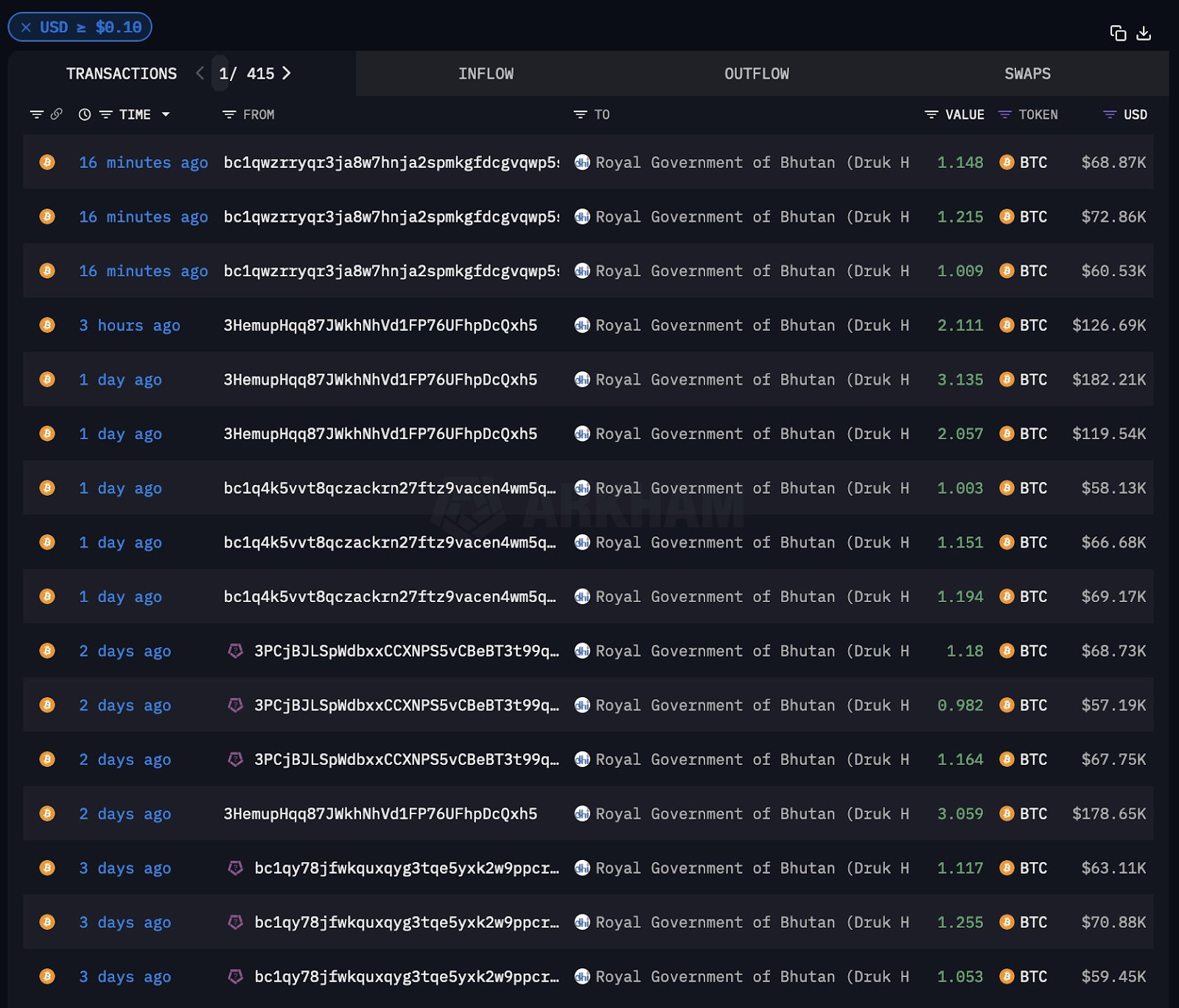Copy transactions with the copy icon
The height and width of the screenshot is (1008, 1179).
[x=1118, y=33]
